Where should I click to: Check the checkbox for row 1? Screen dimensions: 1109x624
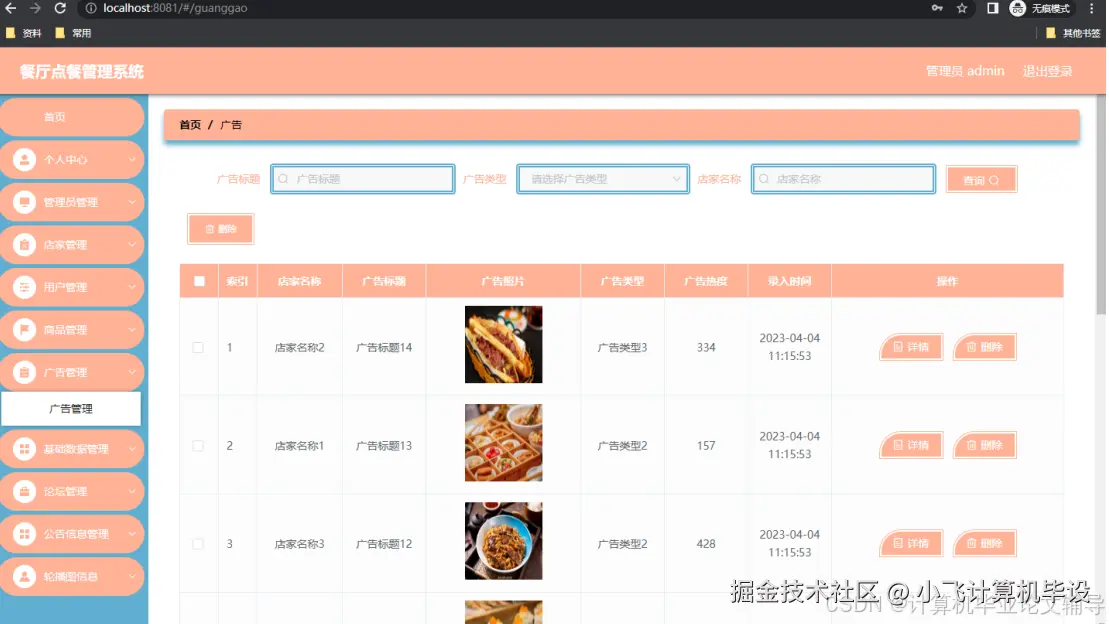pos(198,345)
